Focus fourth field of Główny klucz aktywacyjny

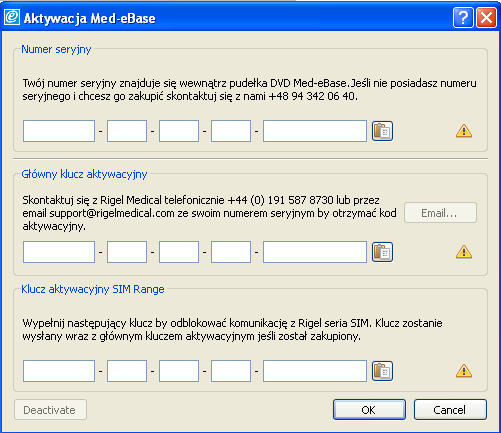[x=231, y=252]
